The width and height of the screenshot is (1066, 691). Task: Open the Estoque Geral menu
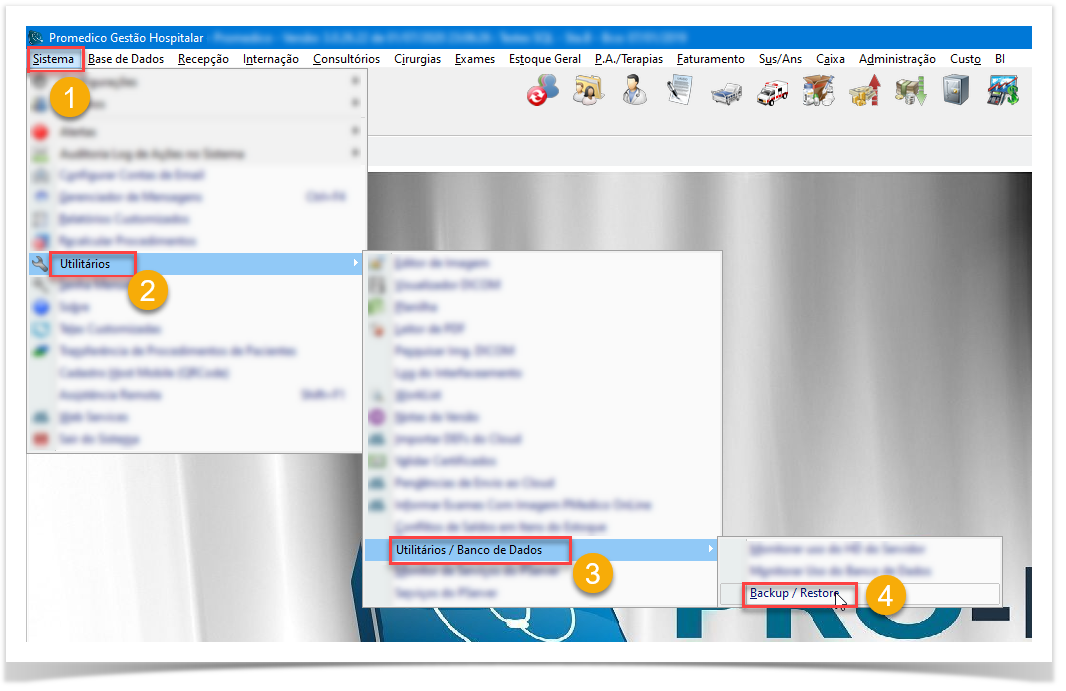[x=544, y=59]
